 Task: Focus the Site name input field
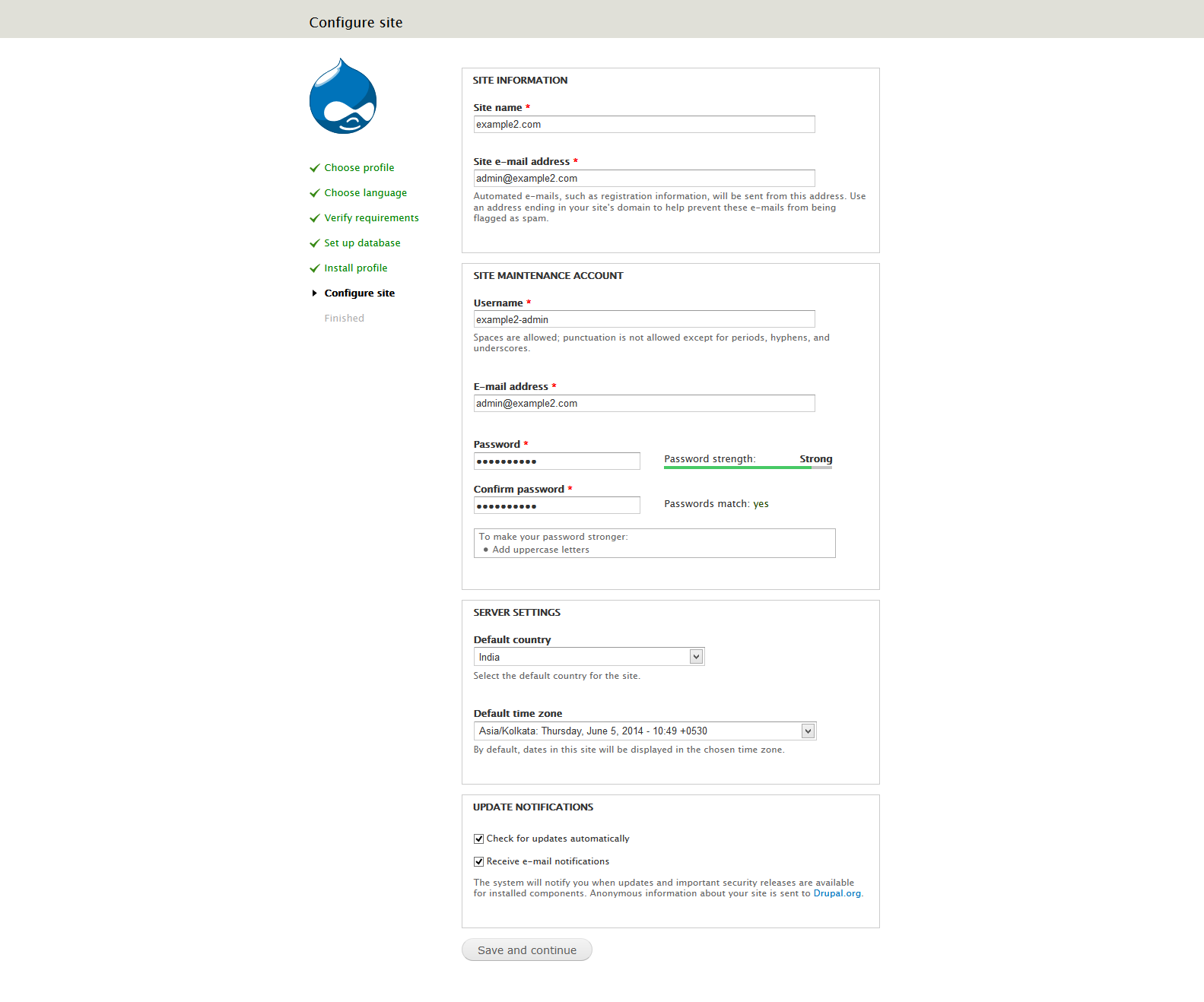pyautogui.click(x=644, y=125)
